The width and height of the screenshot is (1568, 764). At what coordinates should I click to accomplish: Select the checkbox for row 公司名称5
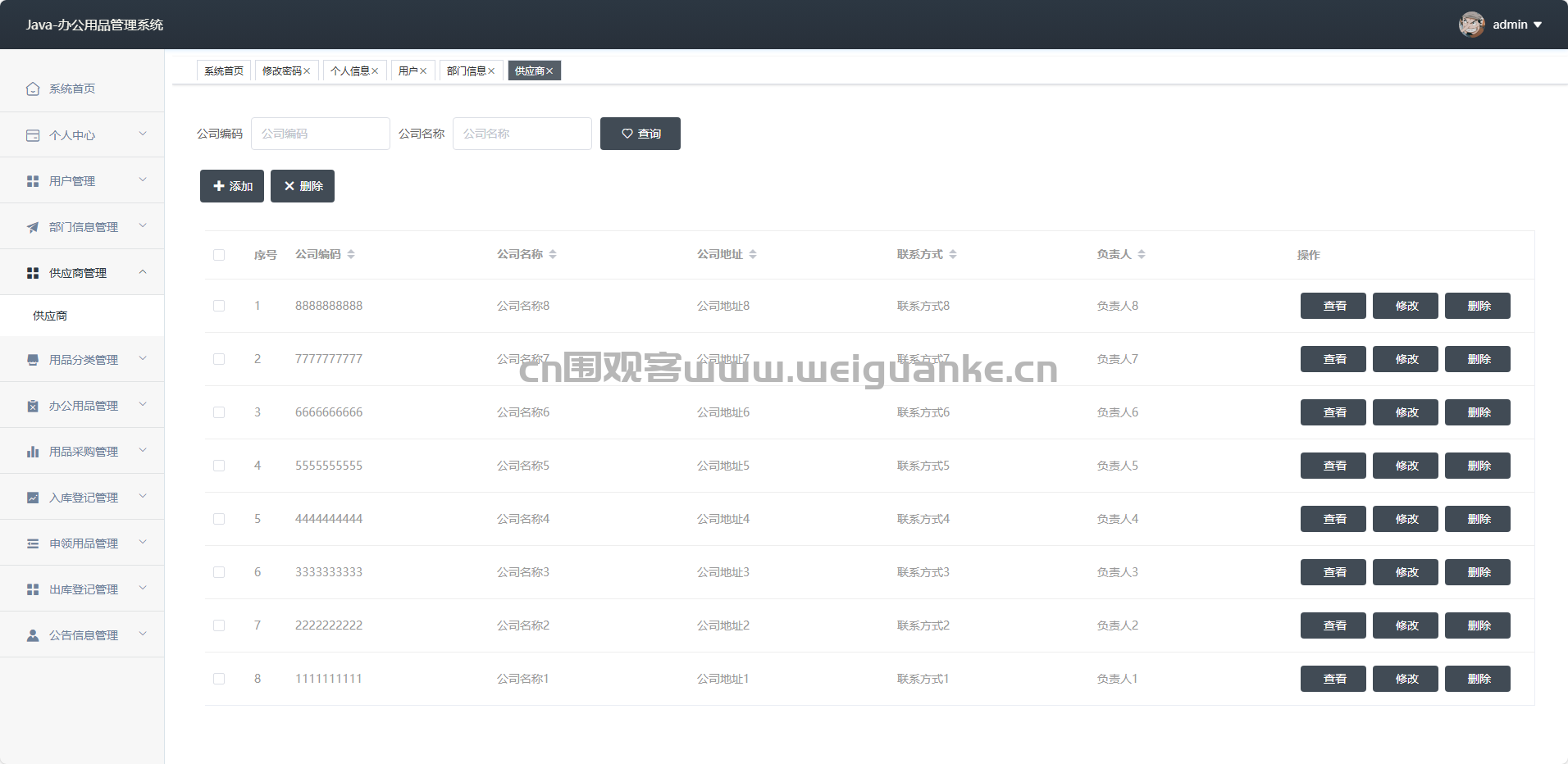(219, 466)
